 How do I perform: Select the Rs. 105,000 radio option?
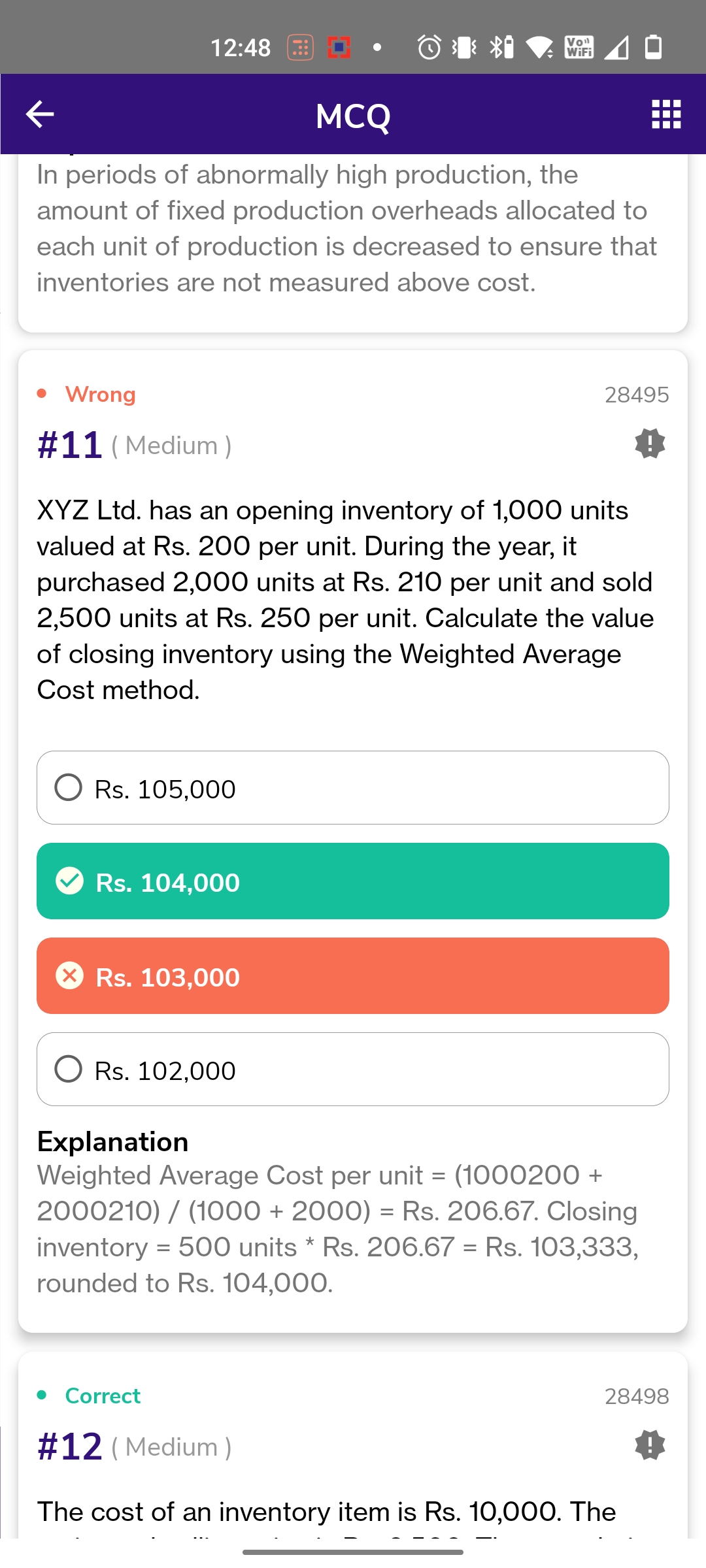[69, 788]
